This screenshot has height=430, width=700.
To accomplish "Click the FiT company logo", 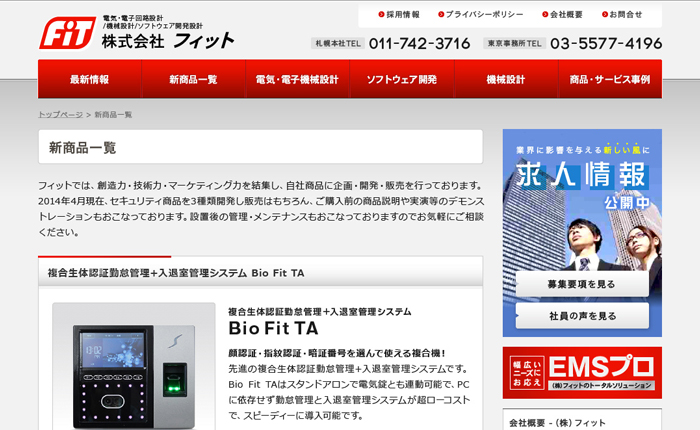I will [68, 33].
